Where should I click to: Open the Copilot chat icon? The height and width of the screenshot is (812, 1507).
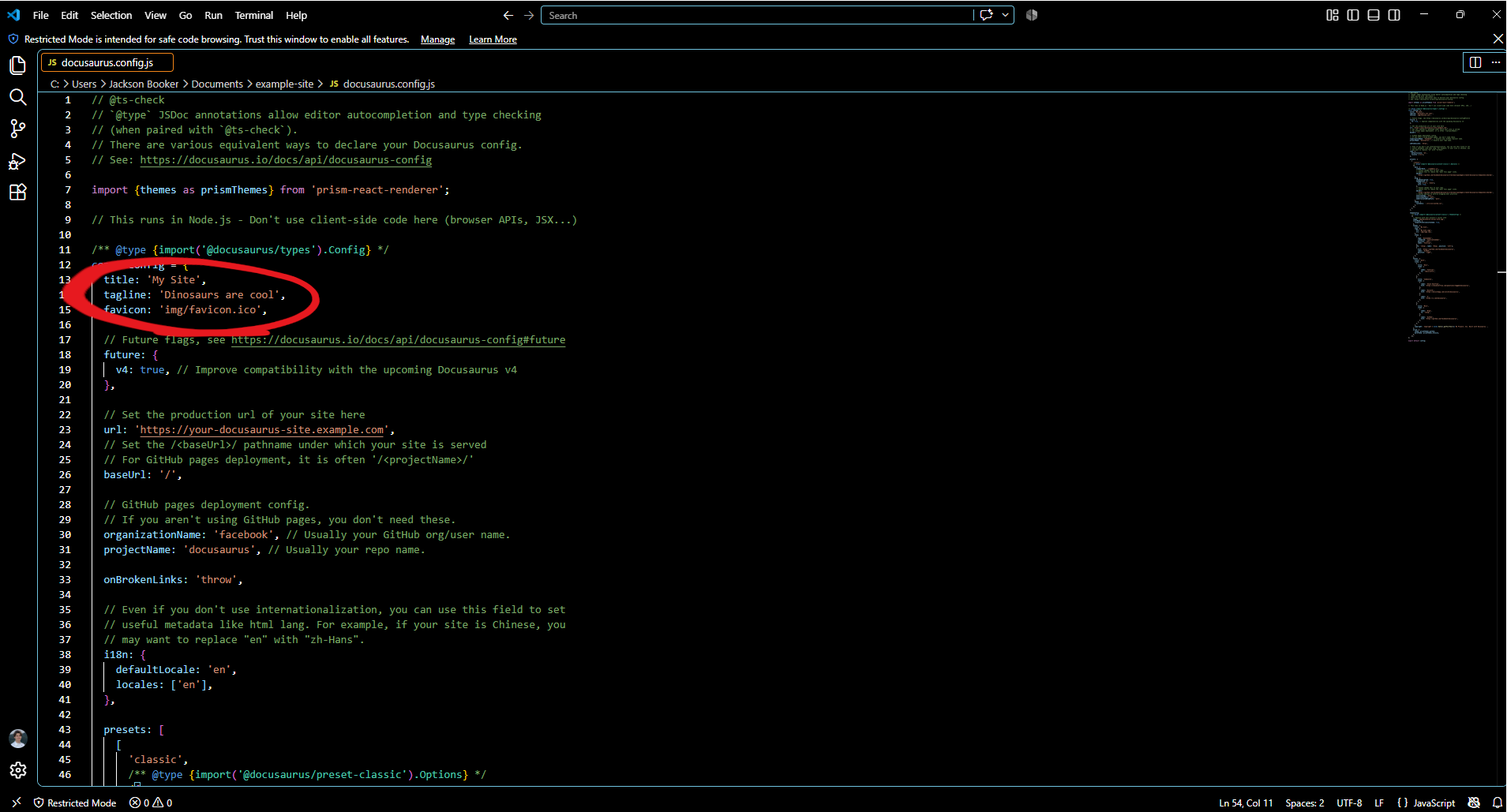coord(986,15)
